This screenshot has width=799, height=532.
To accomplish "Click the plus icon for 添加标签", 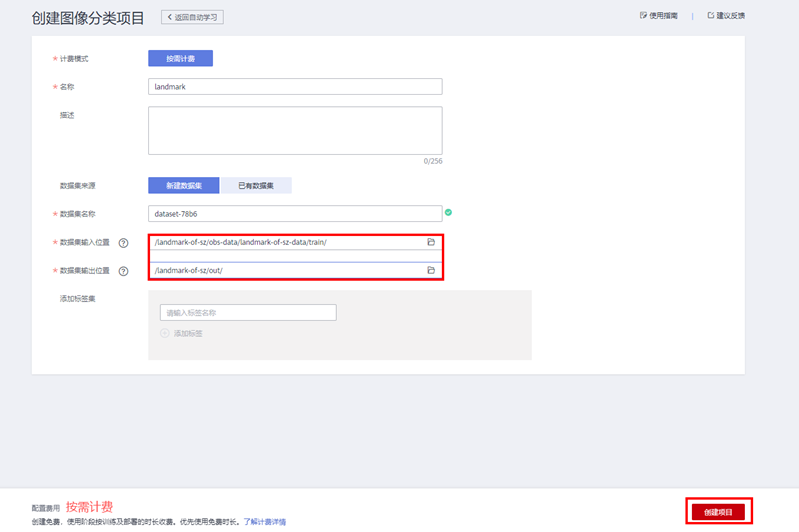I will pos(165,333).
